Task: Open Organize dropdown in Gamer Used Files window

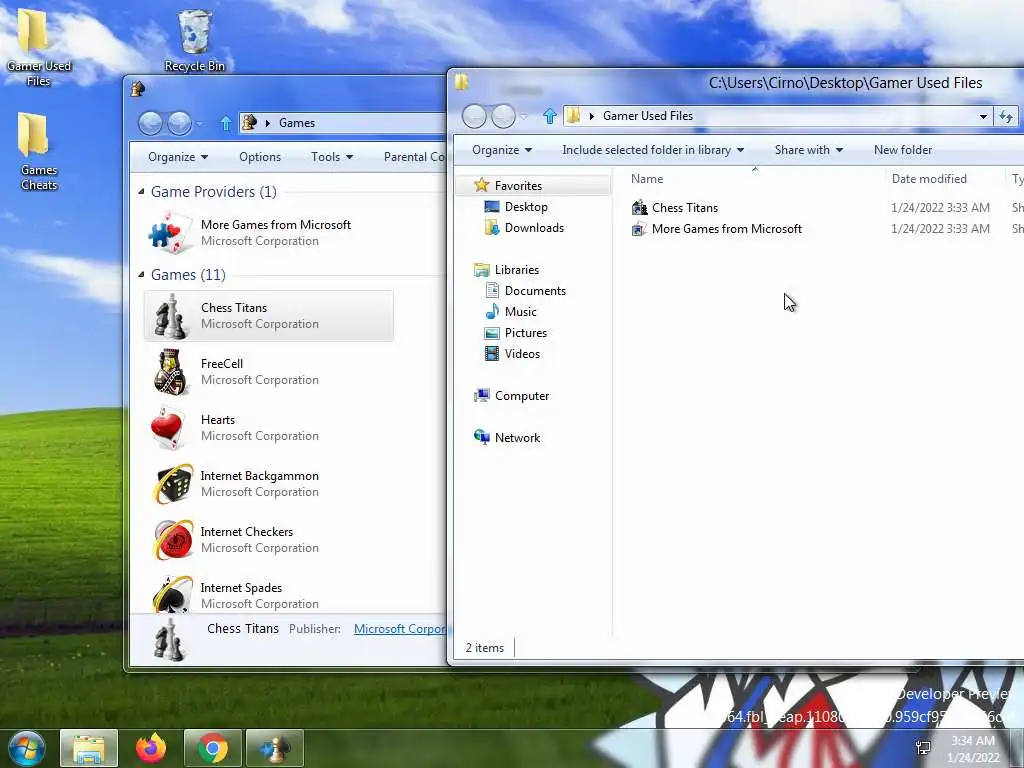Action: pos(502,150)
